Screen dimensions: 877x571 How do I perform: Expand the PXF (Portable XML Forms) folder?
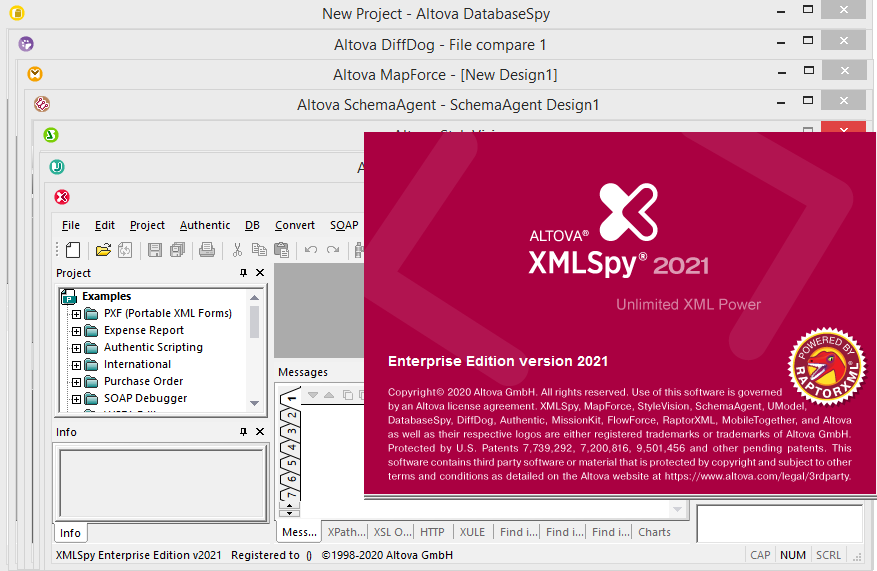(x=76, y=314)
